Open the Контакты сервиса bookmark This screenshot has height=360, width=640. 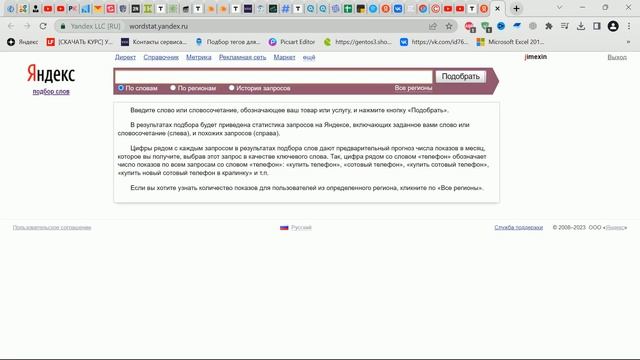(154, 42)
